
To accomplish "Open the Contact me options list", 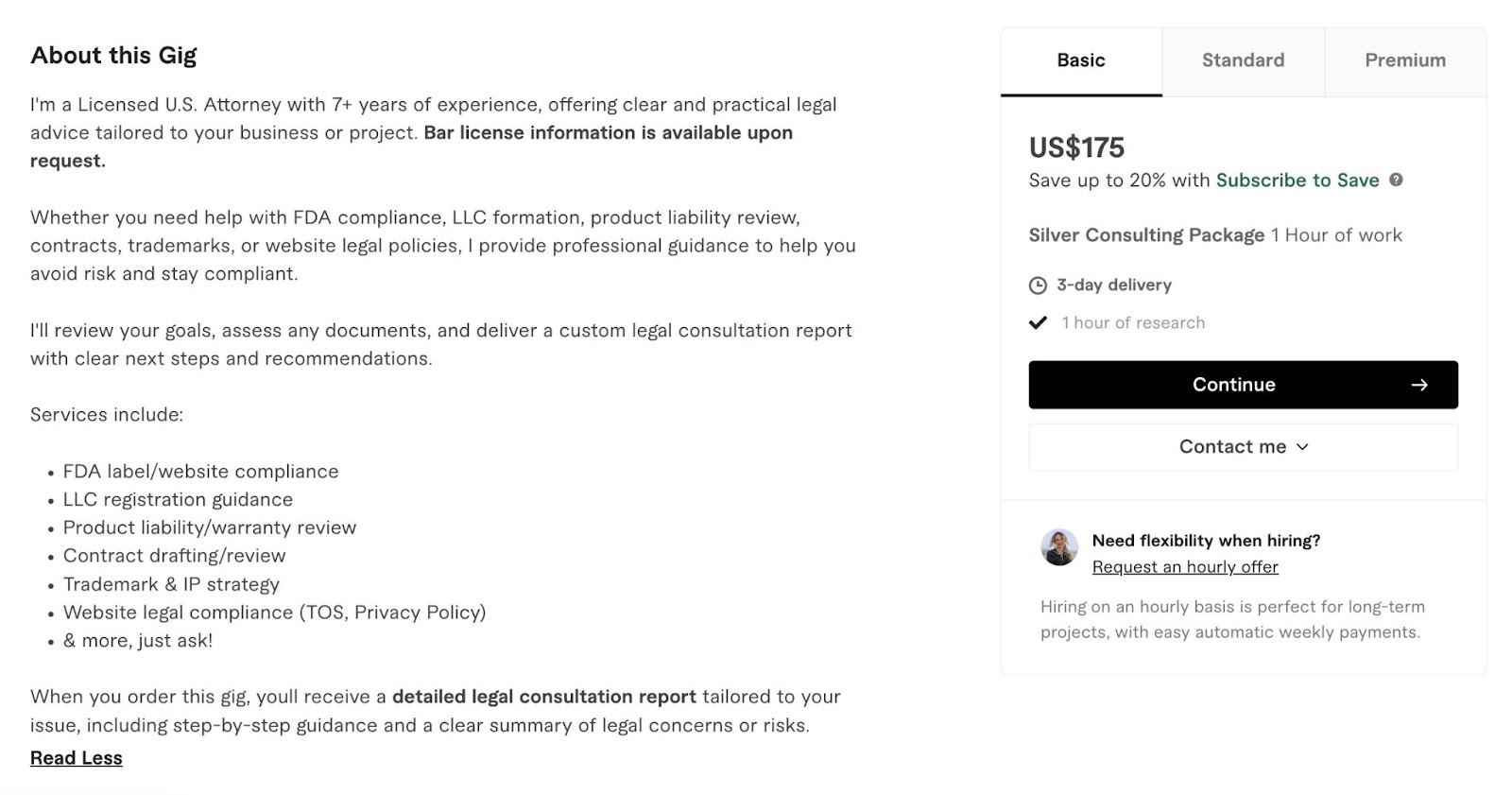I will (x=1242, y=446).
